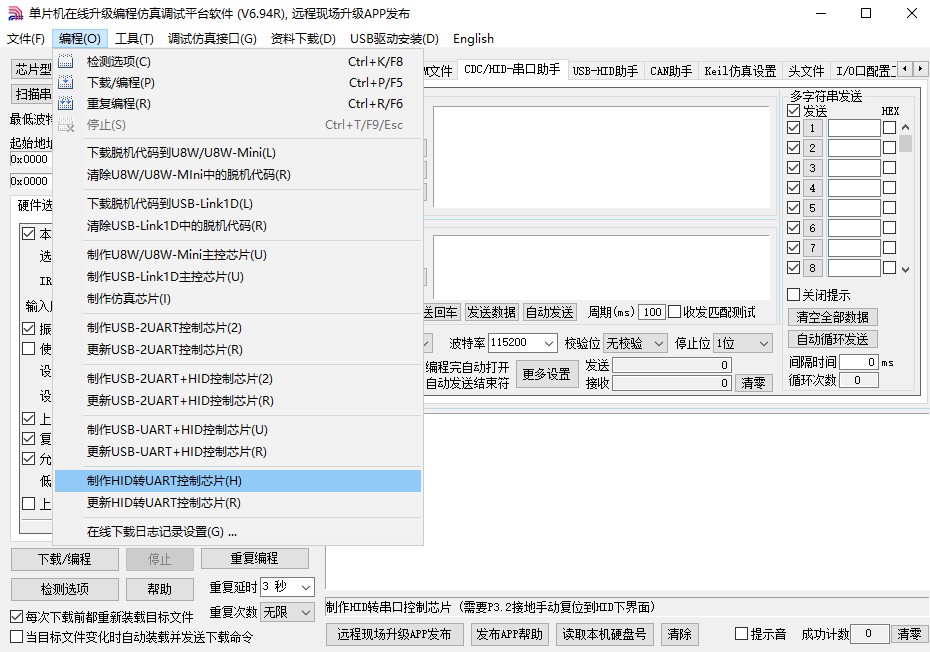Open 在线下载日志记录设置(G) menu item
This screenshot has height=652, width=930.
click(238, 532)
